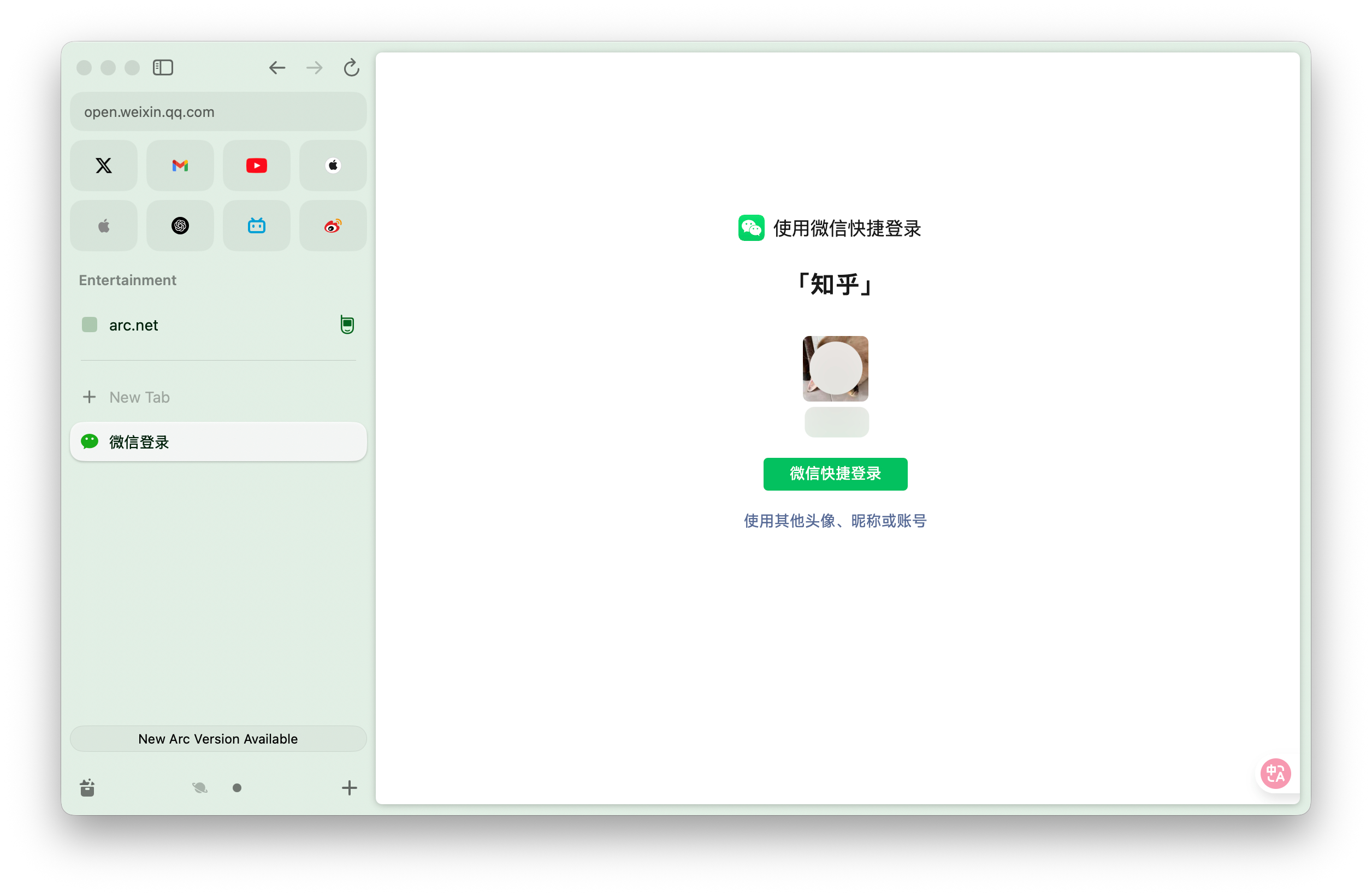Click New Arc Version Available banner

pos(218,739)
